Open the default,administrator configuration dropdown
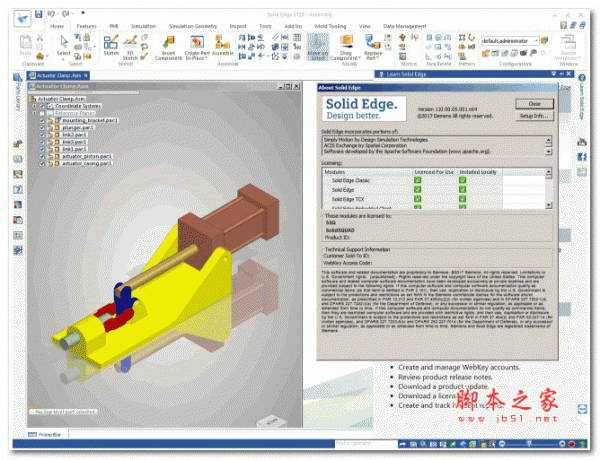The image size is (600, 460). 536,41
